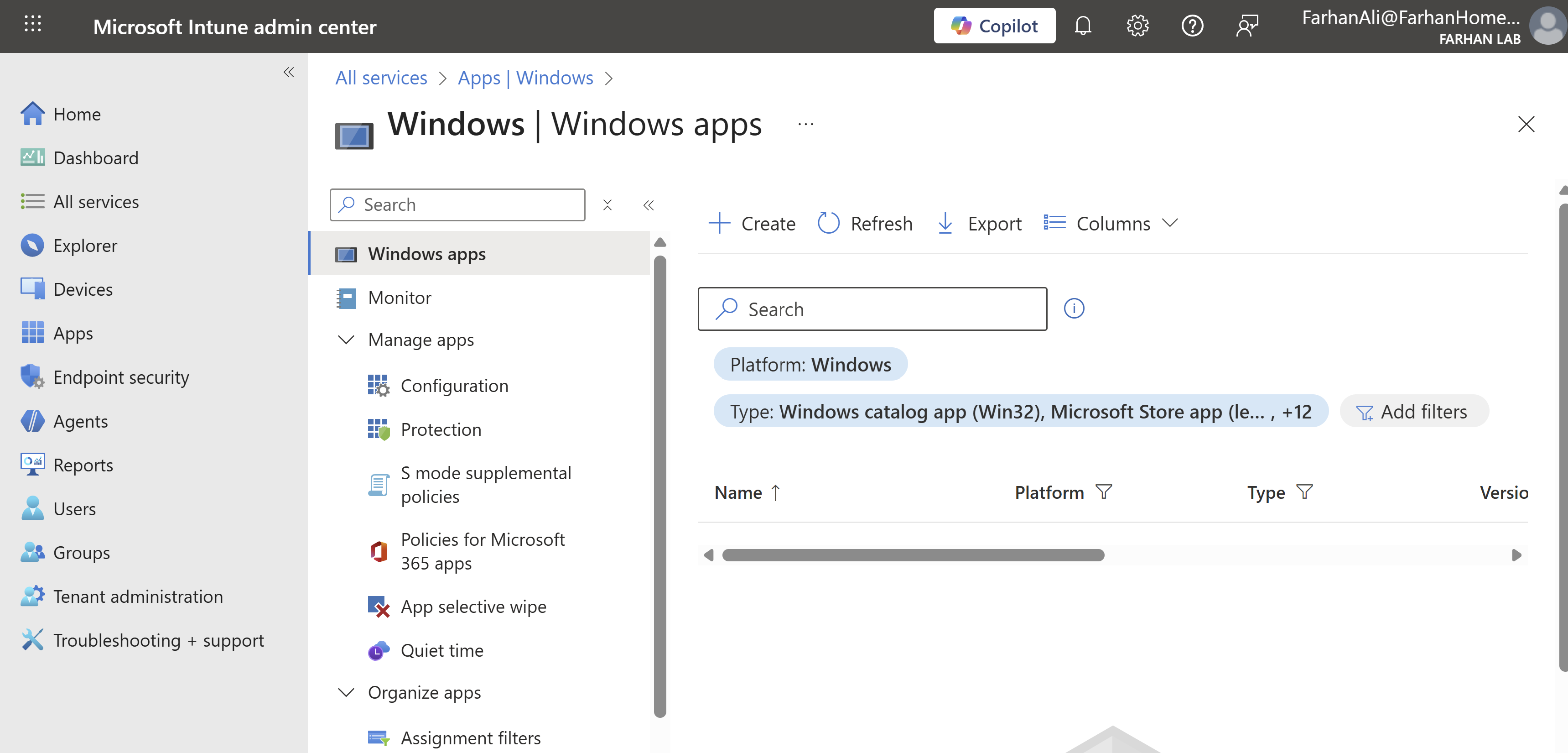Image resolution: width=1568 pixels, height=753 pixels.
Task: Collapse the Manage apps section
Action: coord(346,340)
